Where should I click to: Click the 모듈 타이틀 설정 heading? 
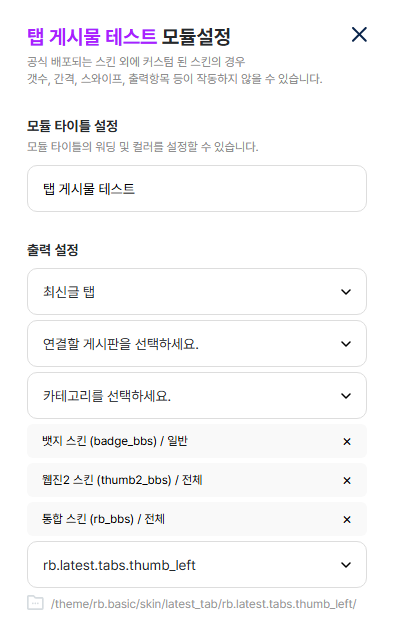(x=72, y=126)
